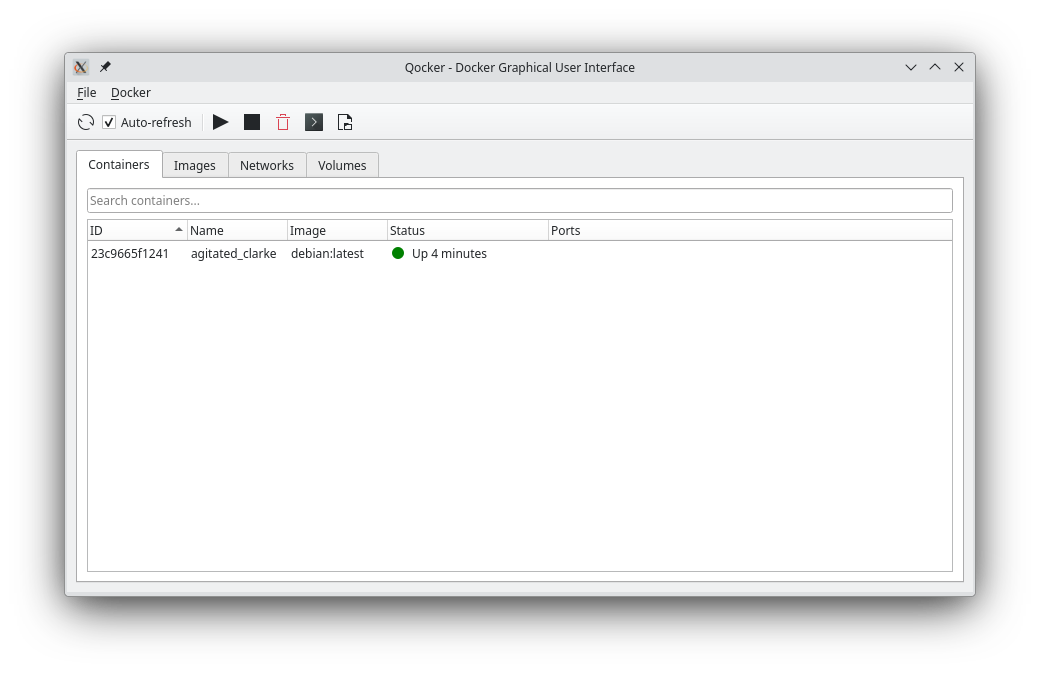Open terminal in container icon

pos(314,122)
